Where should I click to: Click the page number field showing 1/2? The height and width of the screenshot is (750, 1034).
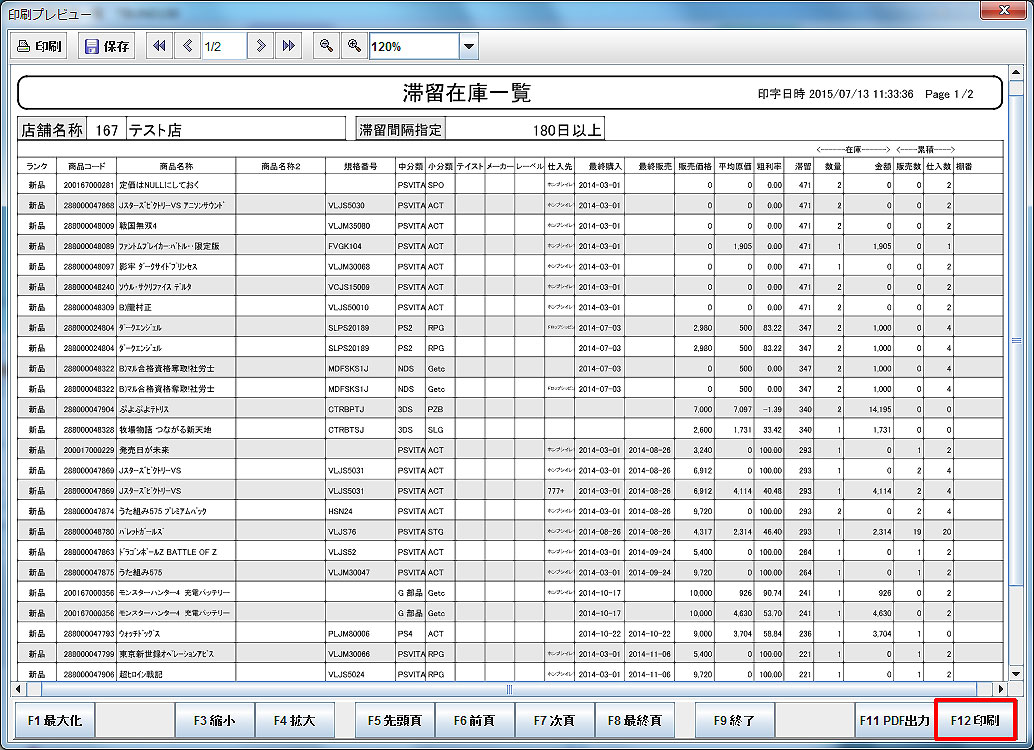pyautogui.click(x=223, y=46)
